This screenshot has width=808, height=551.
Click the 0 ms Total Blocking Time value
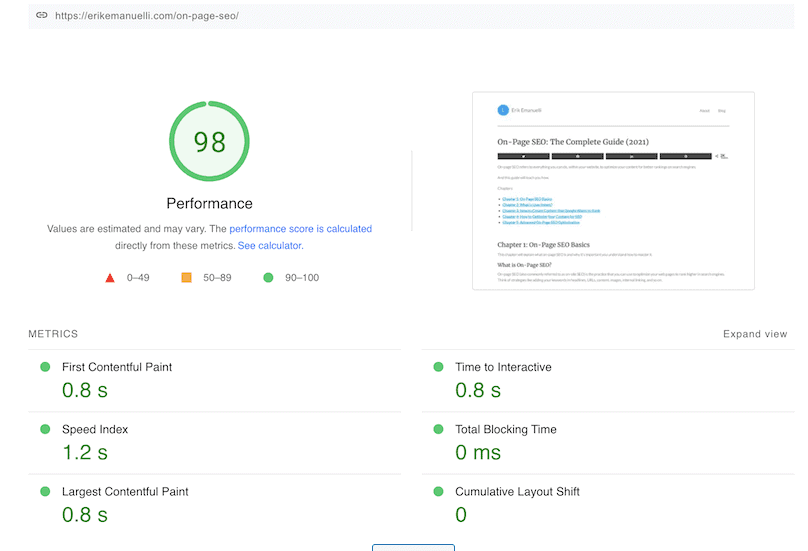coord(478,453)
